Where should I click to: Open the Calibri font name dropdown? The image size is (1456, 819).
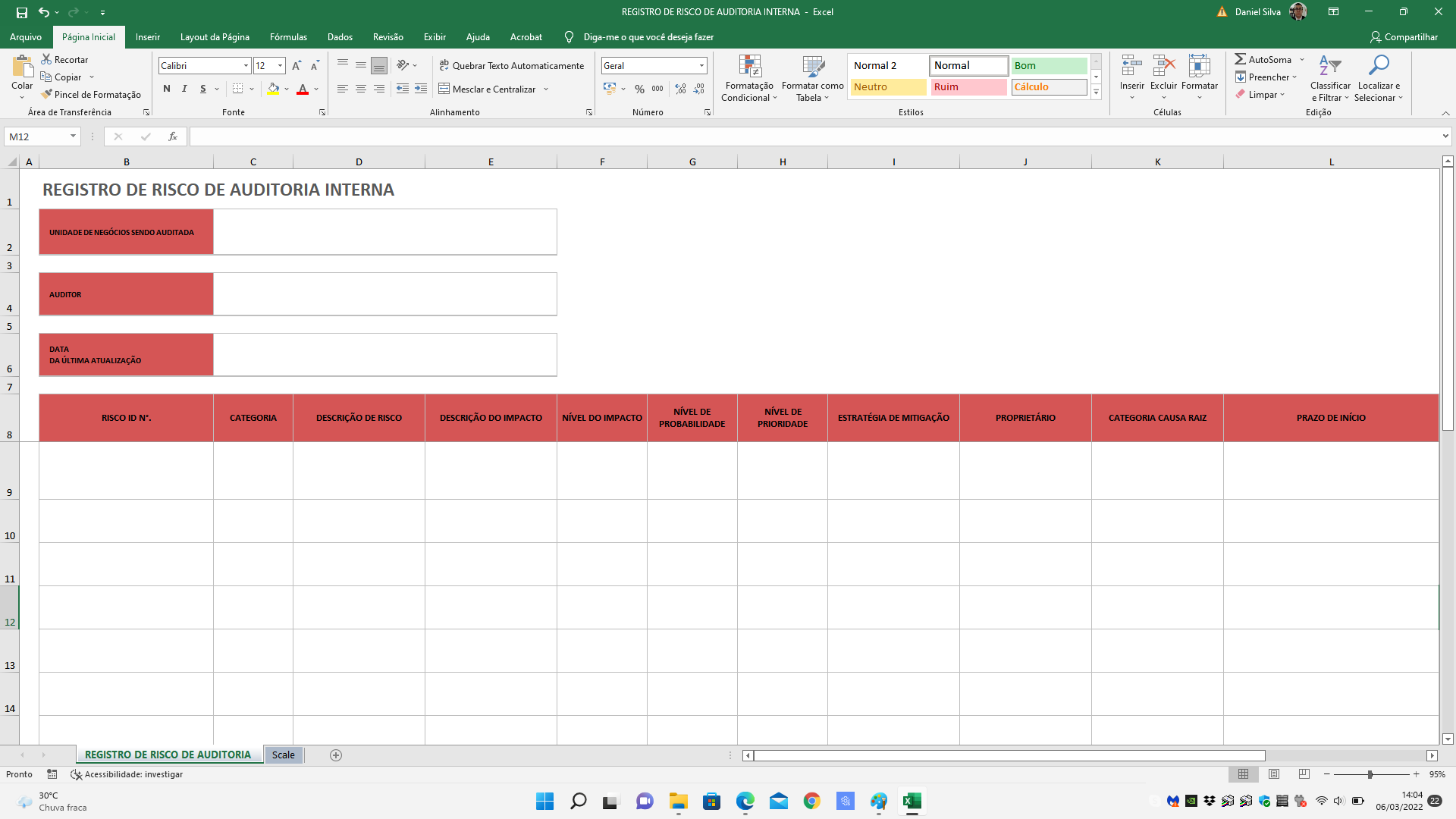(246, 66)
